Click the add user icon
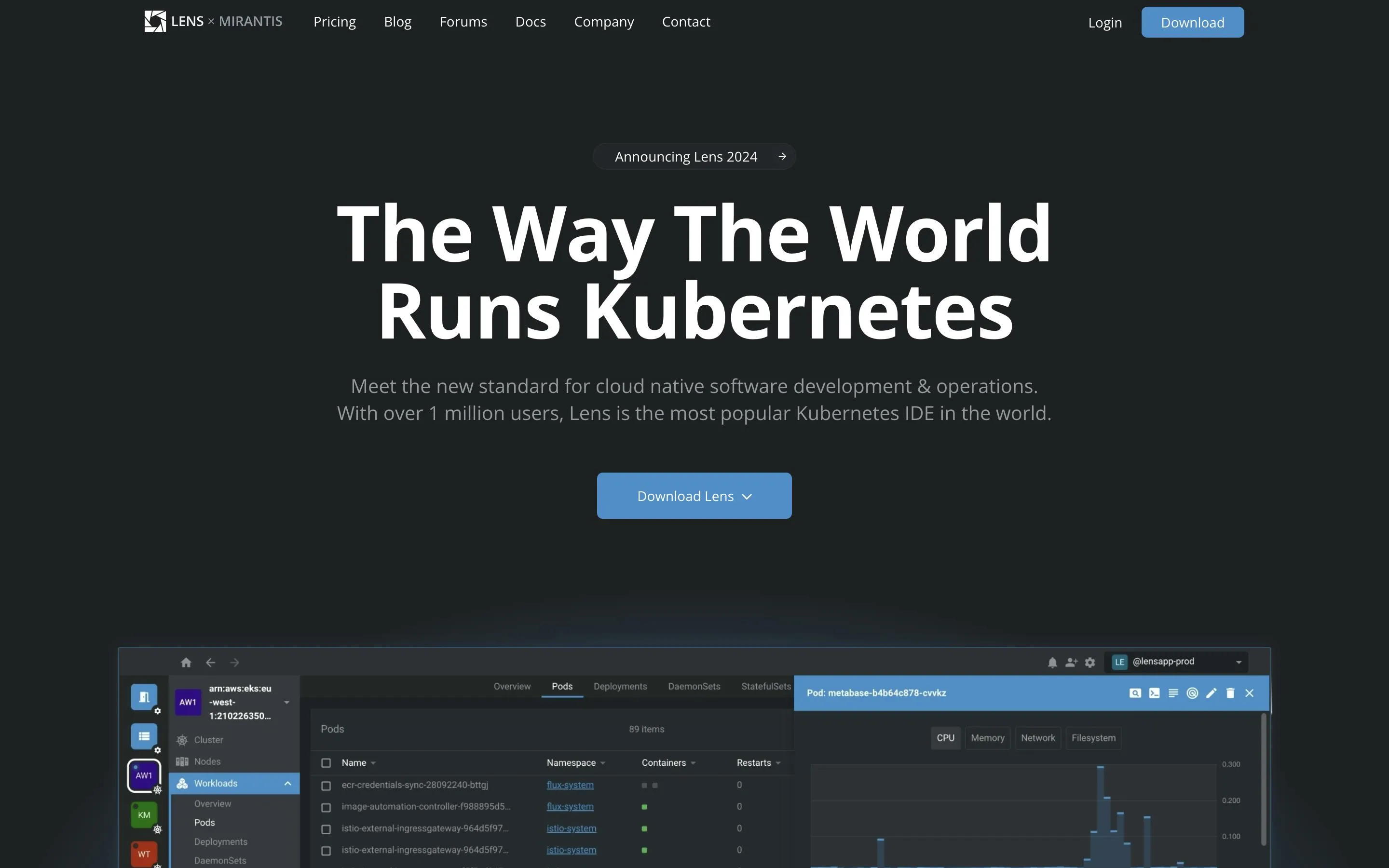The width and height of the screenshot is (1389, 868). [x=1071, y=663]
